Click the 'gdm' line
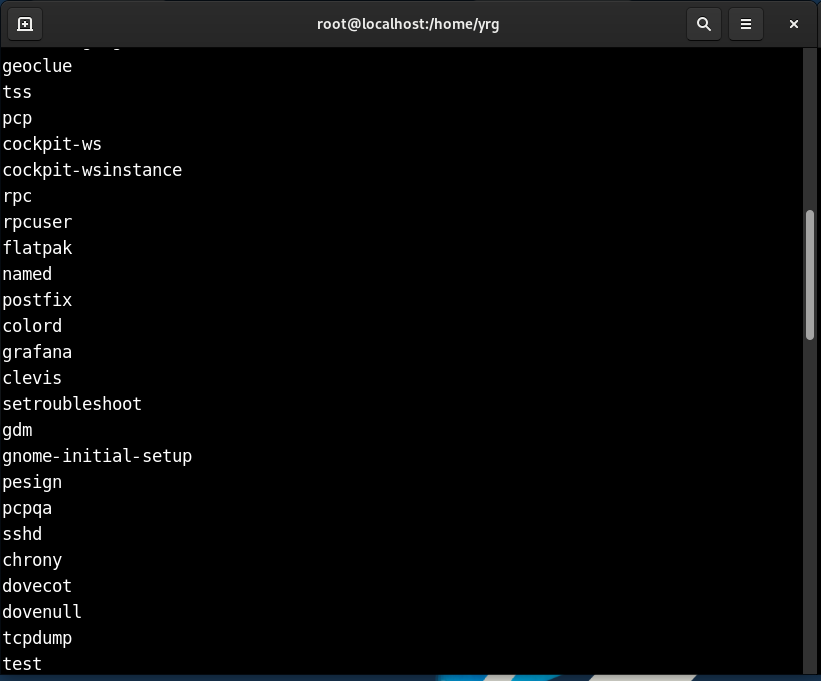Screen dimensions: 821x681 [x=17, y=430]
